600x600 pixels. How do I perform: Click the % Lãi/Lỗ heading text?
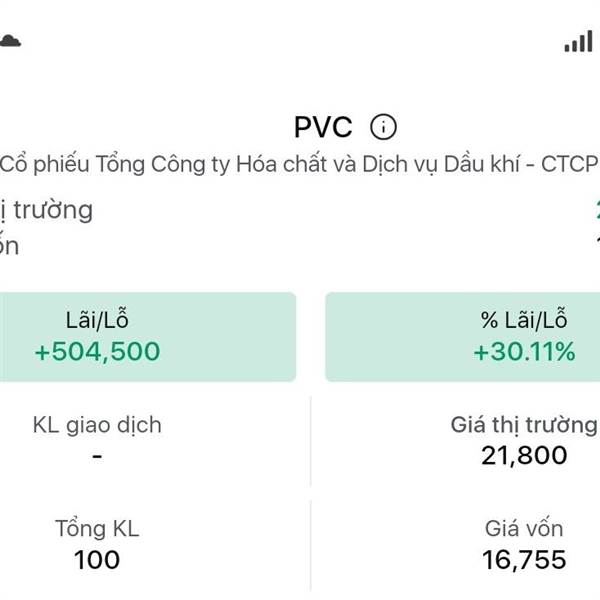[524, 320]
